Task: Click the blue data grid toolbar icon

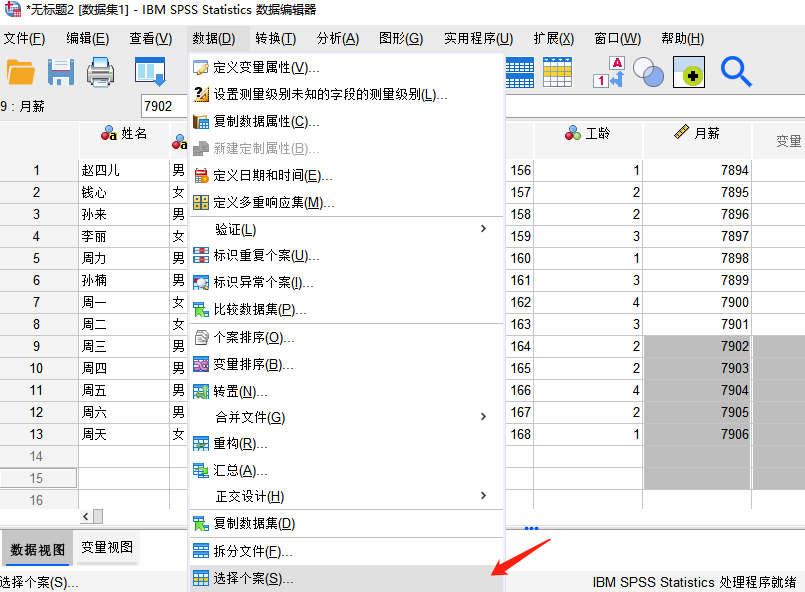Action: click(520, 72)
